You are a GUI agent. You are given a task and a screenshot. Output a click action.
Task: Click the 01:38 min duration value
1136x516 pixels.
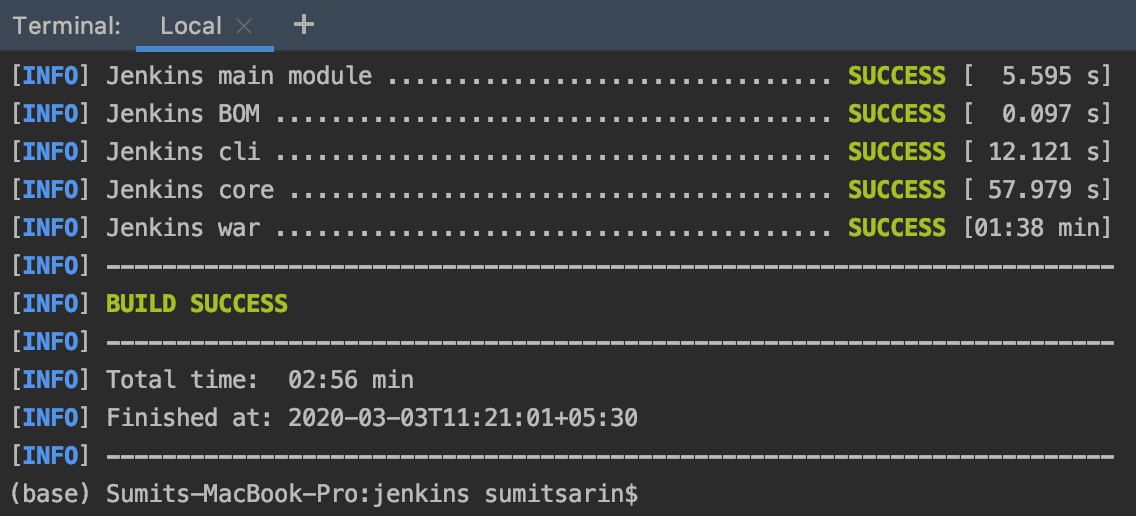(x=1037, y=228)
